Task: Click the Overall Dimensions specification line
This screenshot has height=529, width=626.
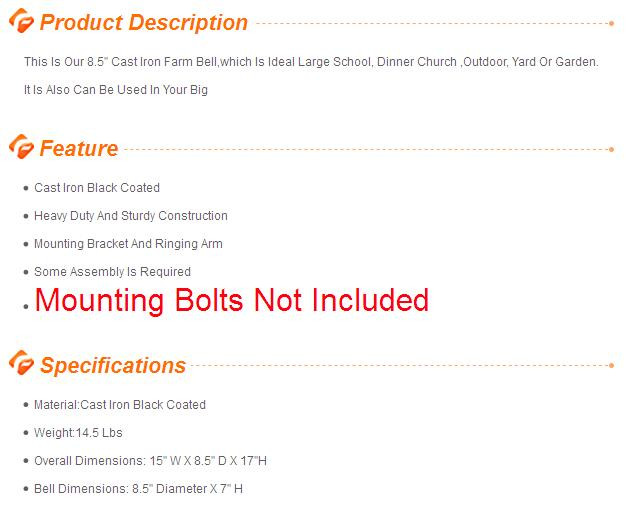Action: (151, 461)
